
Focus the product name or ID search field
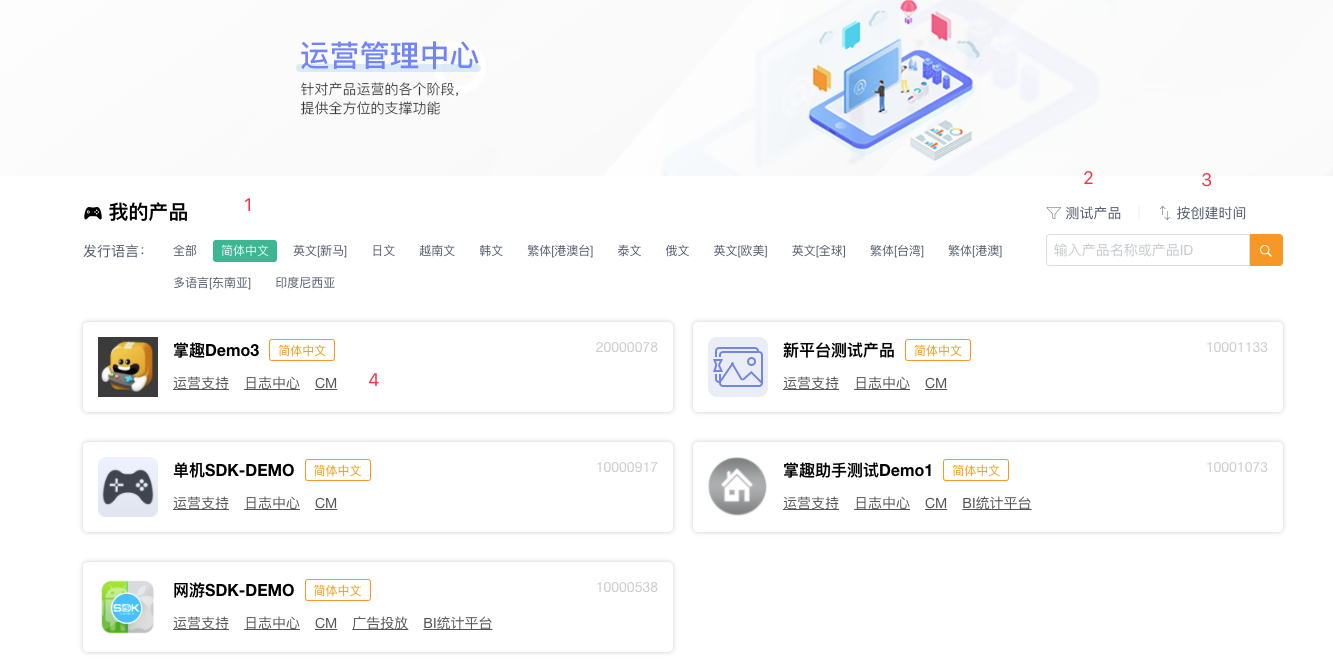click(1147, 250)
